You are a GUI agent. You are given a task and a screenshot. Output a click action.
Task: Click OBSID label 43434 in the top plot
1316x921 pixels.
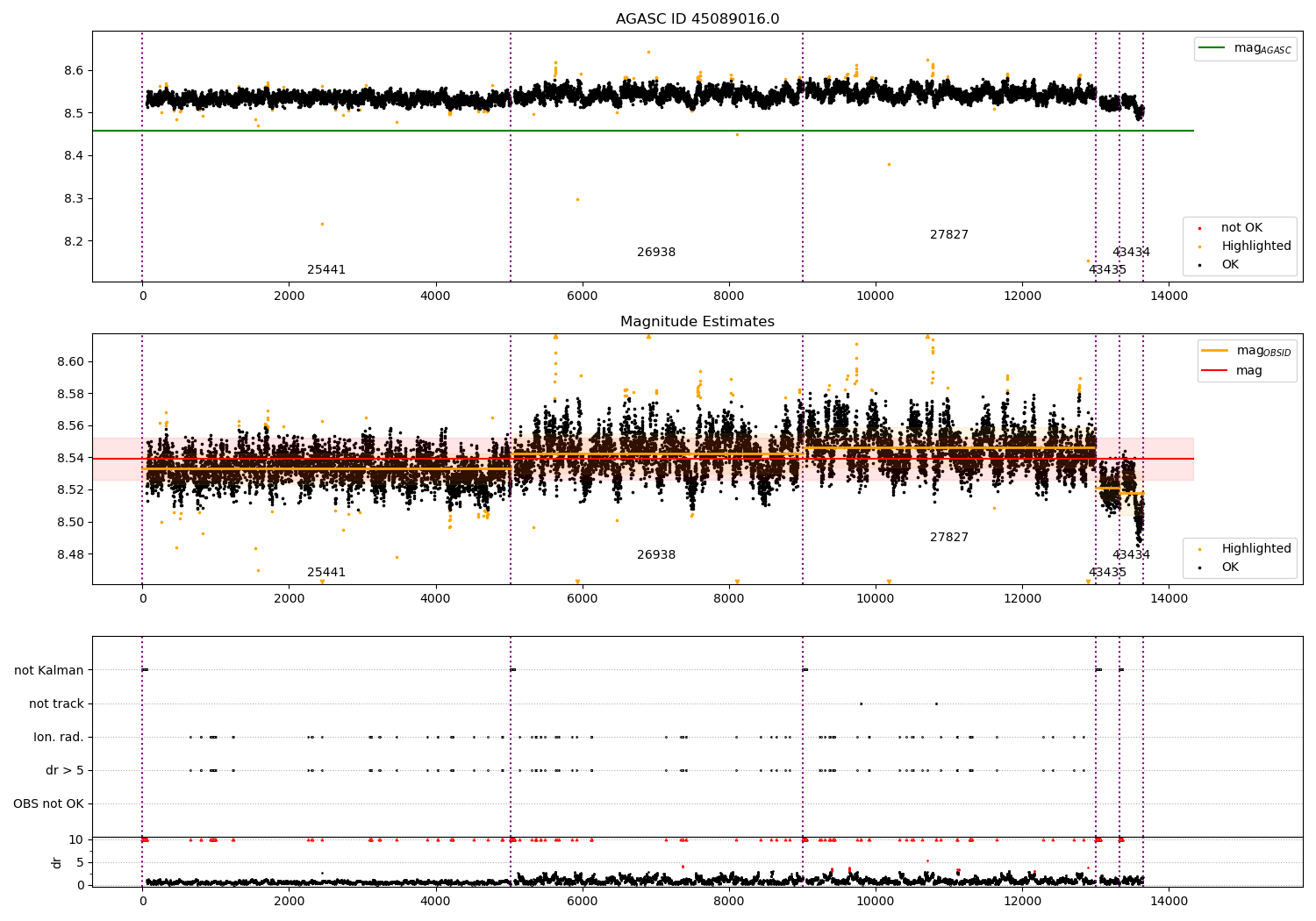(1131, 253)
